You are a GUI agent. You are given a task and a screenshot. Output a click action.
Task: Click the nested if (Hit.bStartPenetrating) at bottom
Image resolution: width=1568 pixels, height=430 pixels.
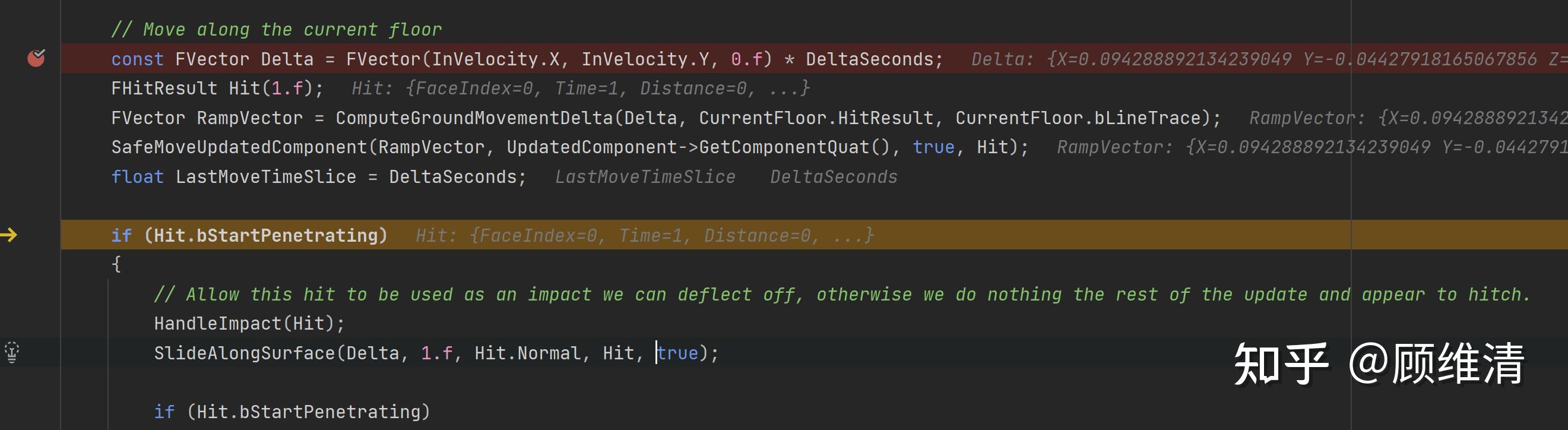point(292,412)
